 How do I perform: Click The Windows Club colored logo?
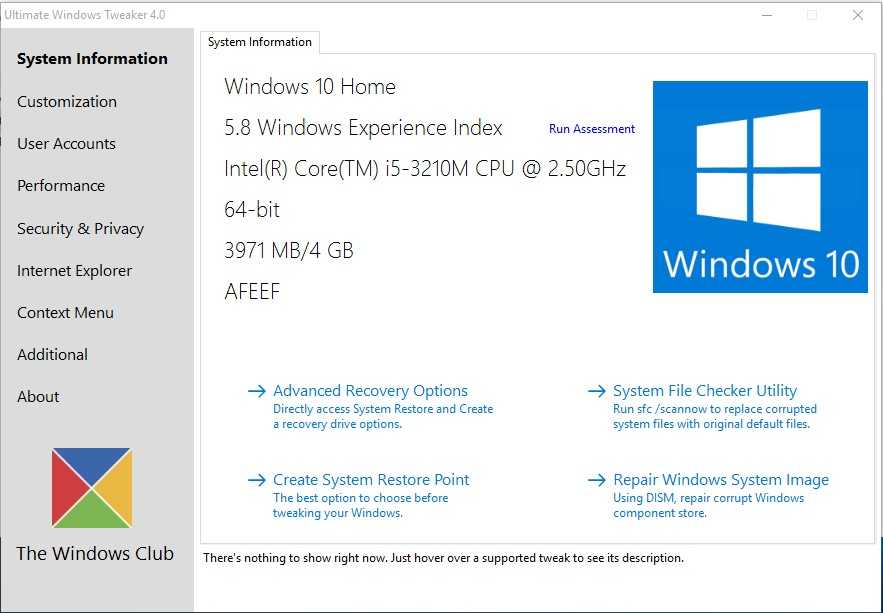coord(92,488)
